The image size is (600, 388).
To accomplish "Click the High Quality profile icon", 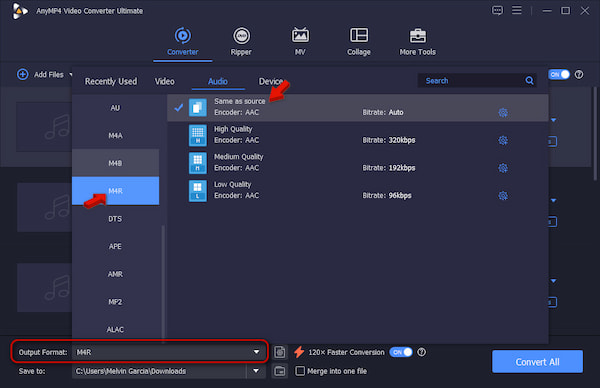I will 197,135.
